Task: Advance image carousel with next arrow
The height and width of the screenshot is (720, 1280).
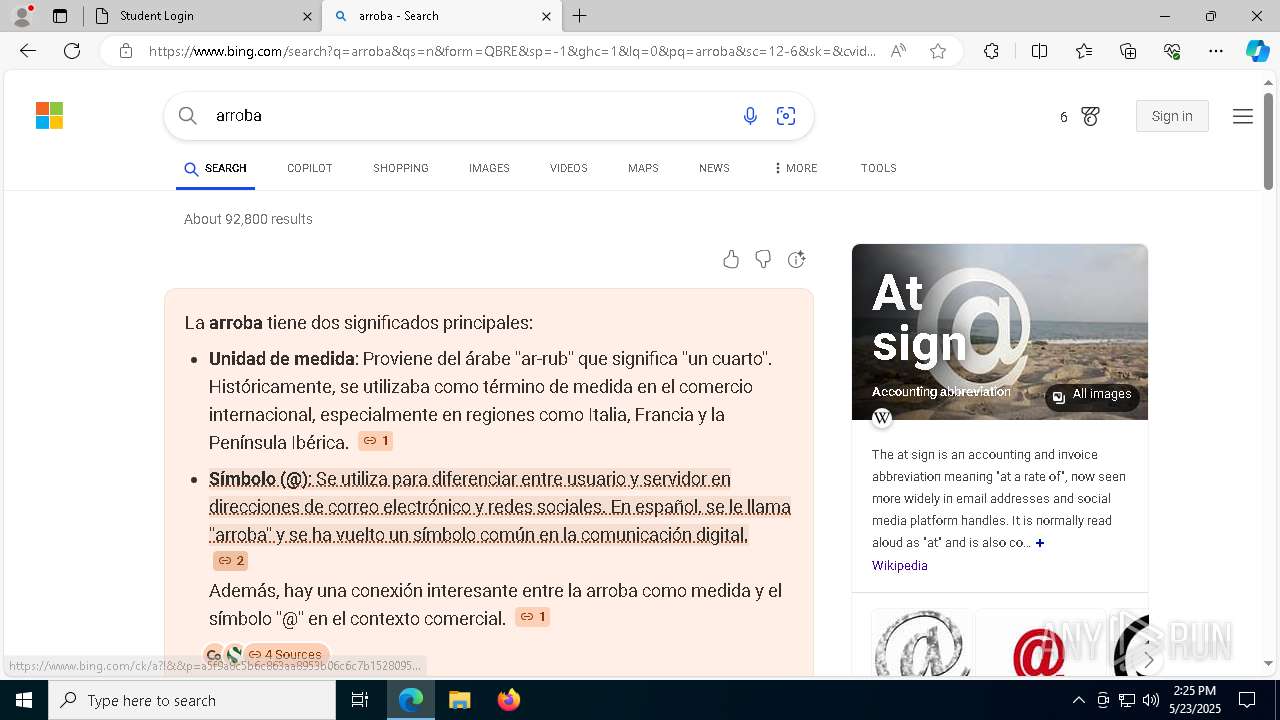Action: coord(1148,660)
